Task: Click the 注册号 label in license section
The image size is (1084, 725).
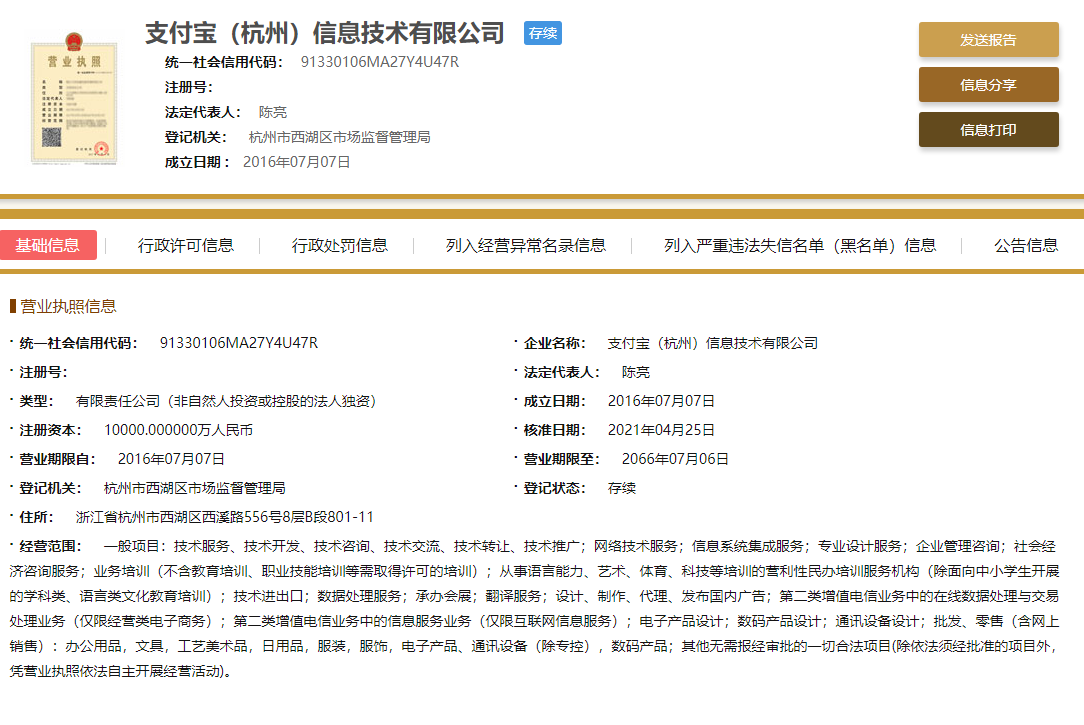Action: click(43, 372)
